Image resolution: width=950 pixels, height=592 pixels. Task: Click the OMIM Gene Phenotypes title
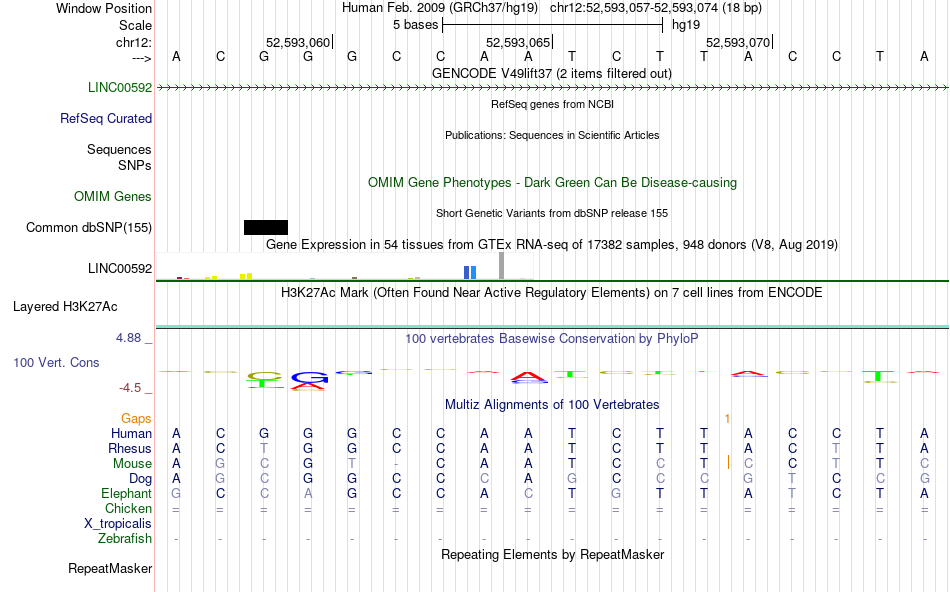point(552,182)
